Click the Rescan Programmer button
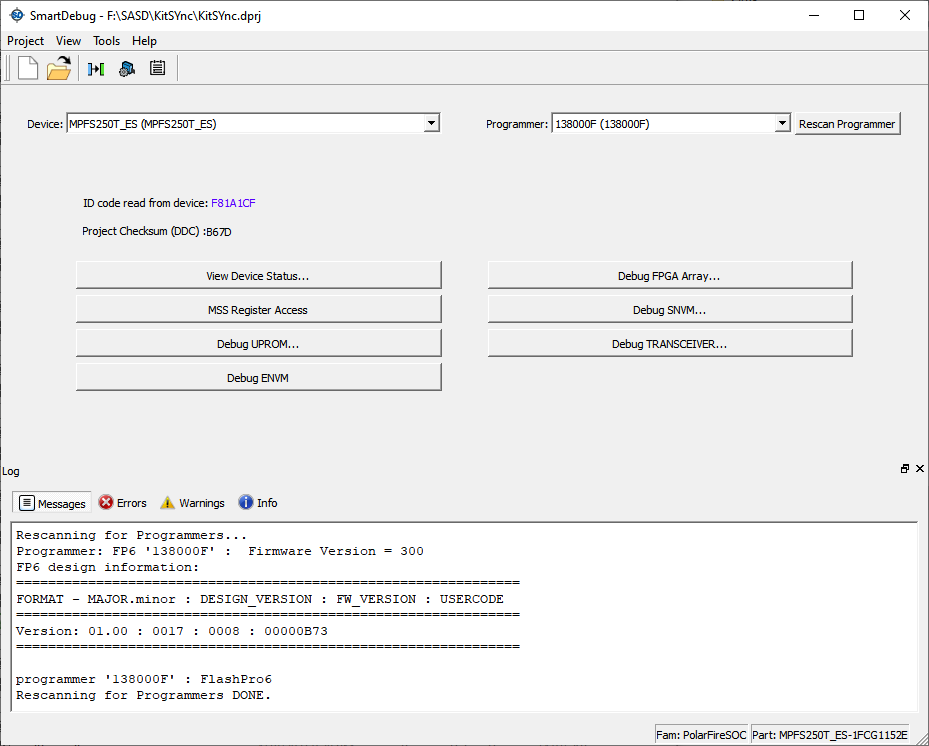 point(847,124)
